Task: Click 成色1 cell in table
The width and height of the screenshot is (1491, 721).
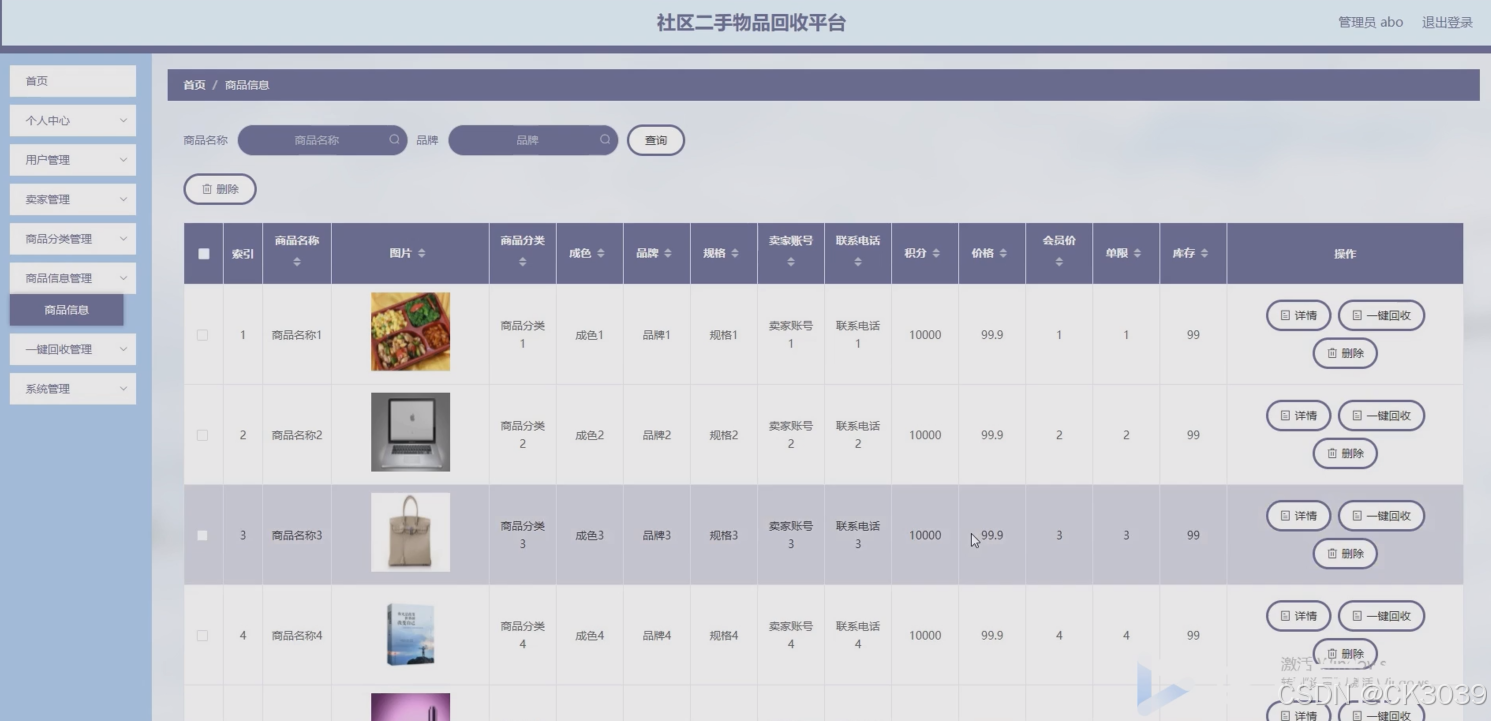Action: (x=590, y=335)
